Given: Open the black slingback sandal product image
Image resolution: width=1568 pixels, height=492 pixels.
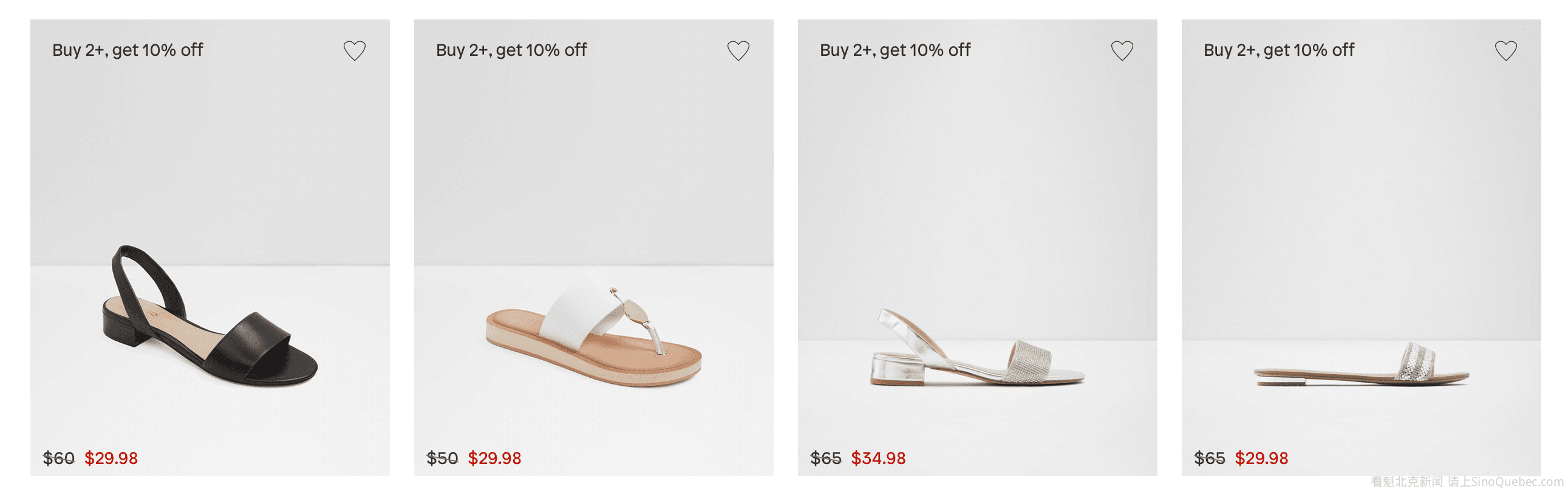Looking at the screenshot, I should [210, 315].
